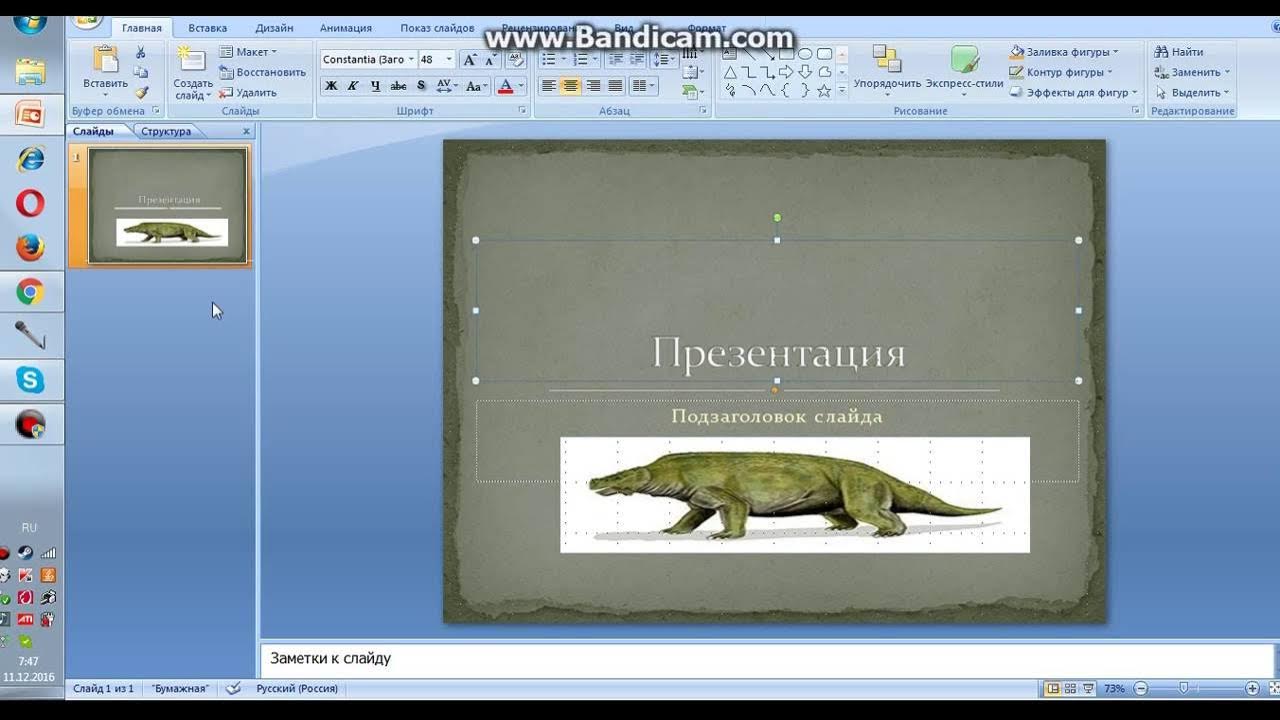Open the Эффекты для фигур dropdown
This screenshot has height=720, width=1280.
(1074, 92)
